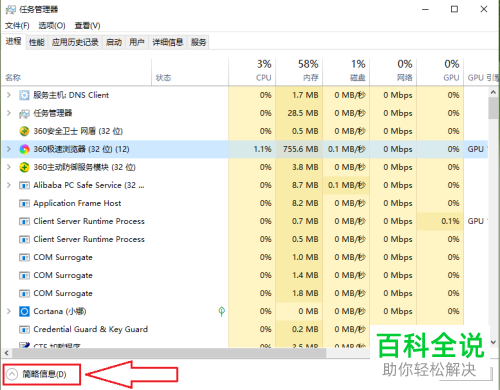This screenshot has width=500, height=390.
Task: Expand the 任务管理器 process row
Action: [9, 113]
